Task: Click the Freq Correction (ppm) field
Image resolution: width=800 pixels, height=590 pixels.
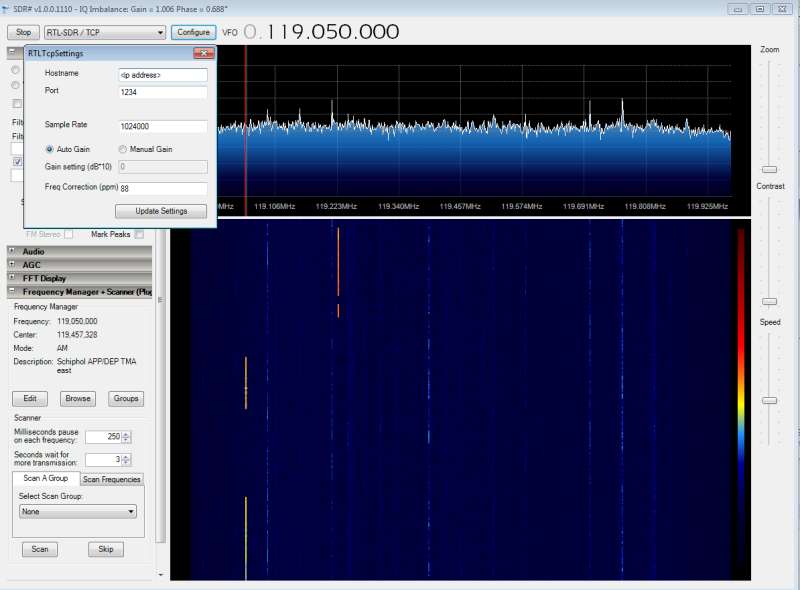Action: 163,188
